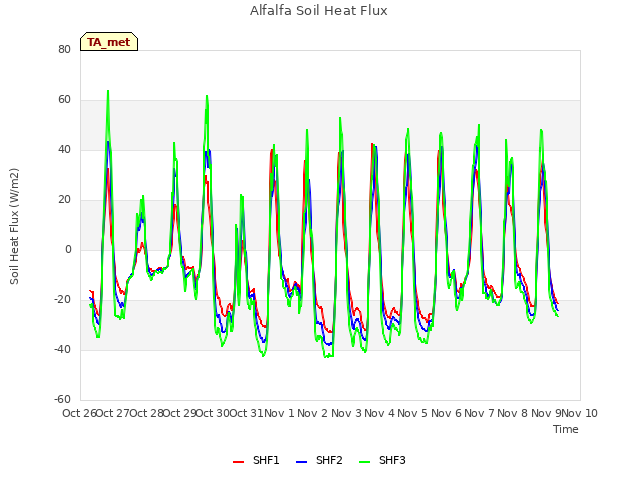The width and height of the screenshot is (640, 480).
Task: Click the blue SHF2 legend color marker
Action: pyautogui.click(x=301, y=462)
